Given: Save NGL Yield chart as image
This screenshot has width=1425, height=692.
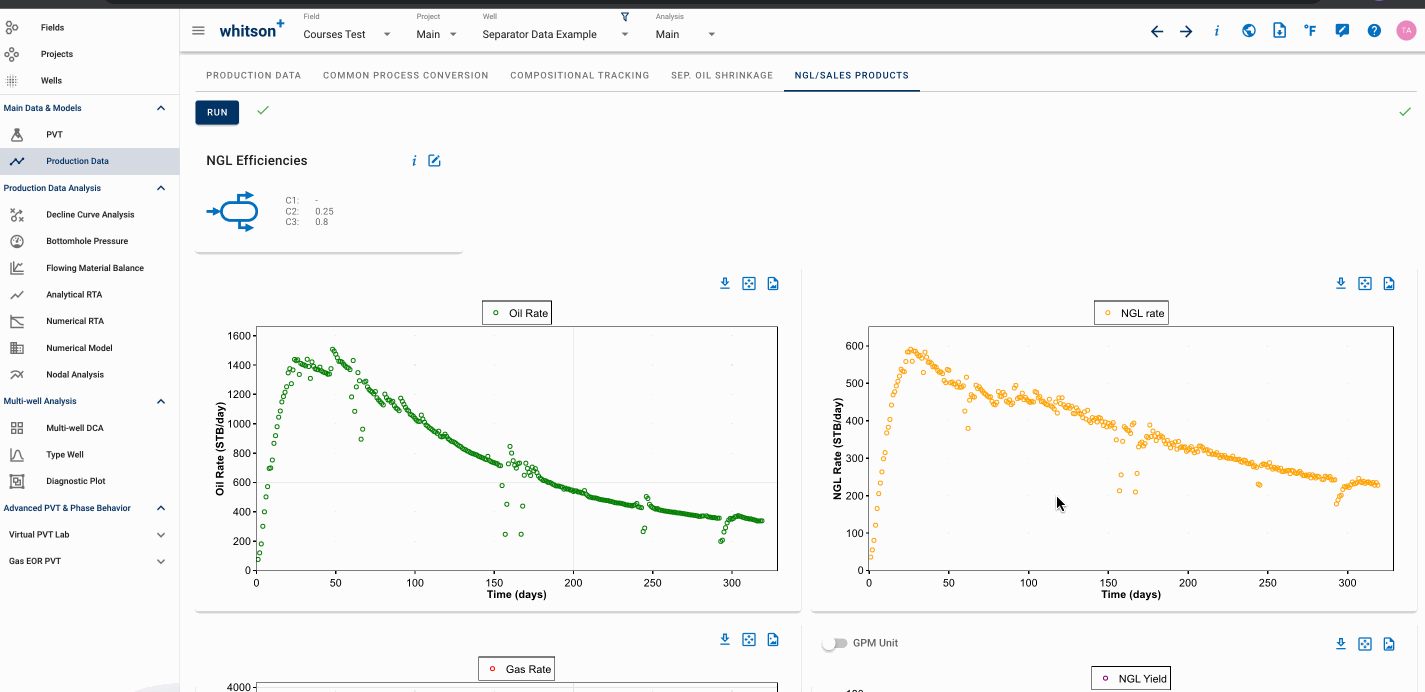Looking at the screenshot, I should [1389, 644].
